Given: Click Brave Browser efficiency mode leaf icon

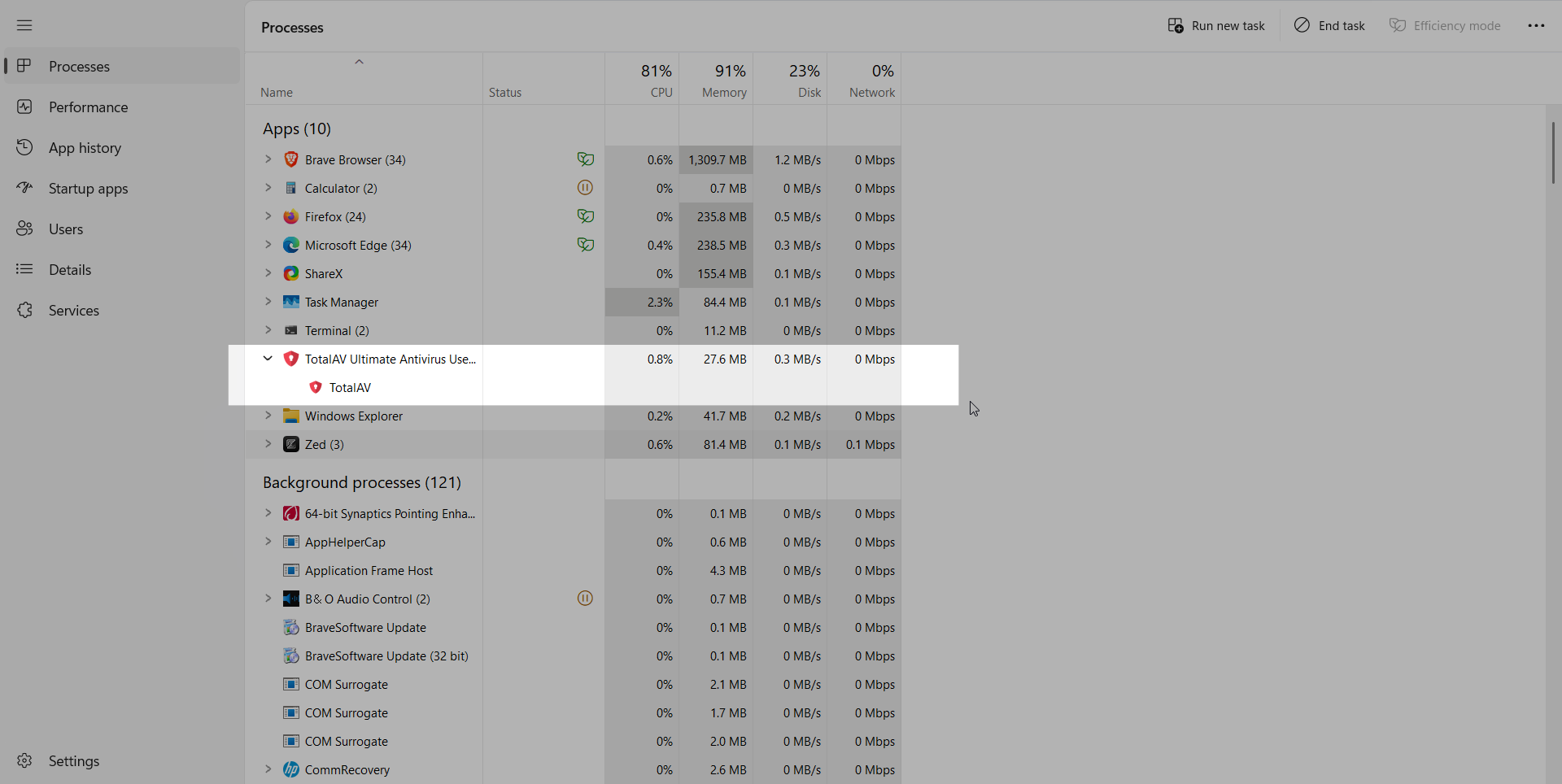Looking at the screenshot, I should pyautogui.click(x=586, y=159).
